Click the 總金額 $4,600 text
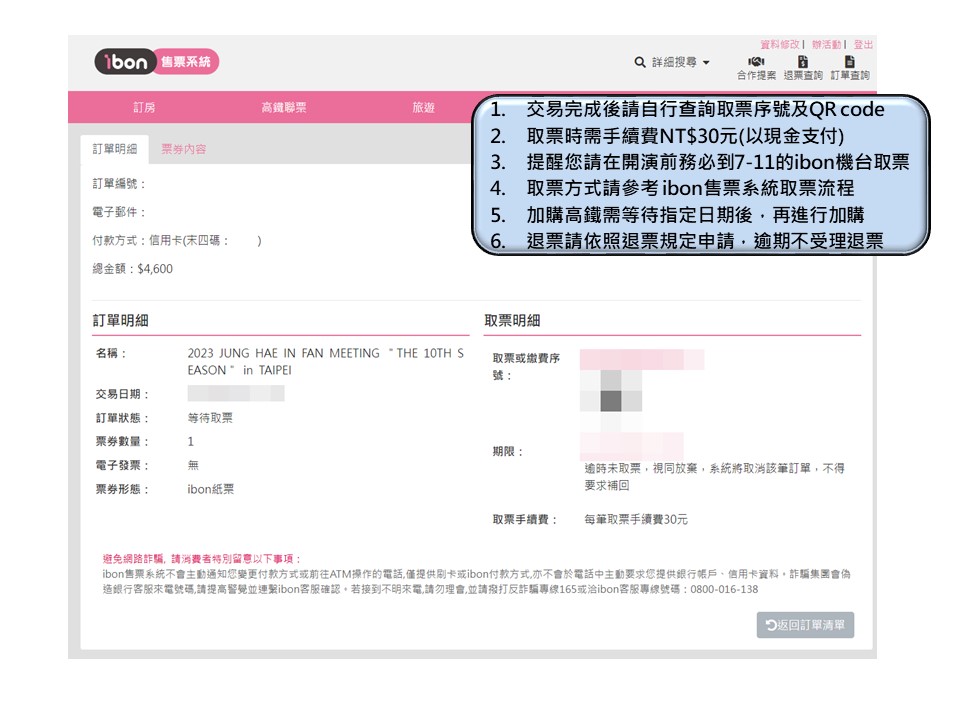960x720 pixels. (132, 268)
